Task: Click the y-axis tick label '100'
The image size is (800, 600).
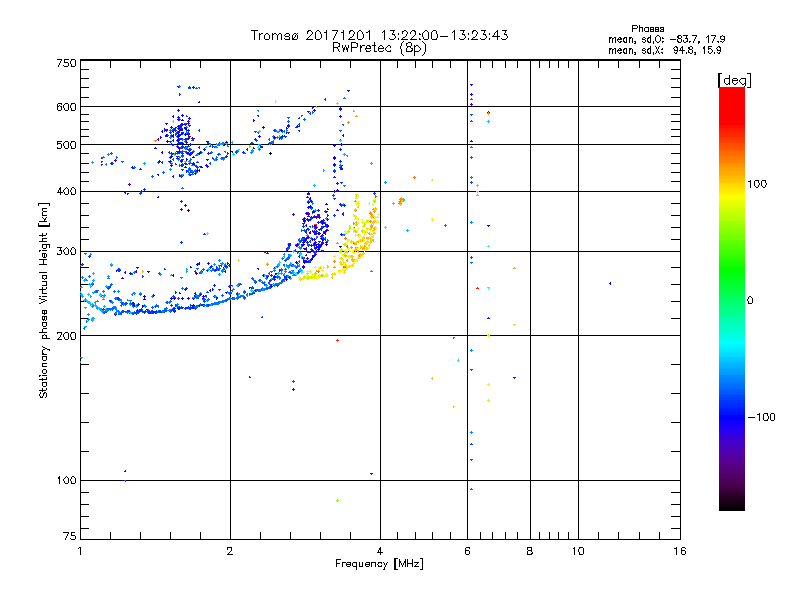Action: (66, 480)
